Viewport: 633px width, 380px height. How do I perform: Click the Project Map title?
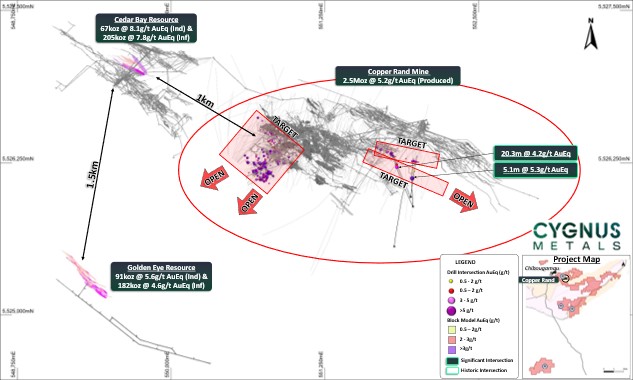click(x=576, y=259)
